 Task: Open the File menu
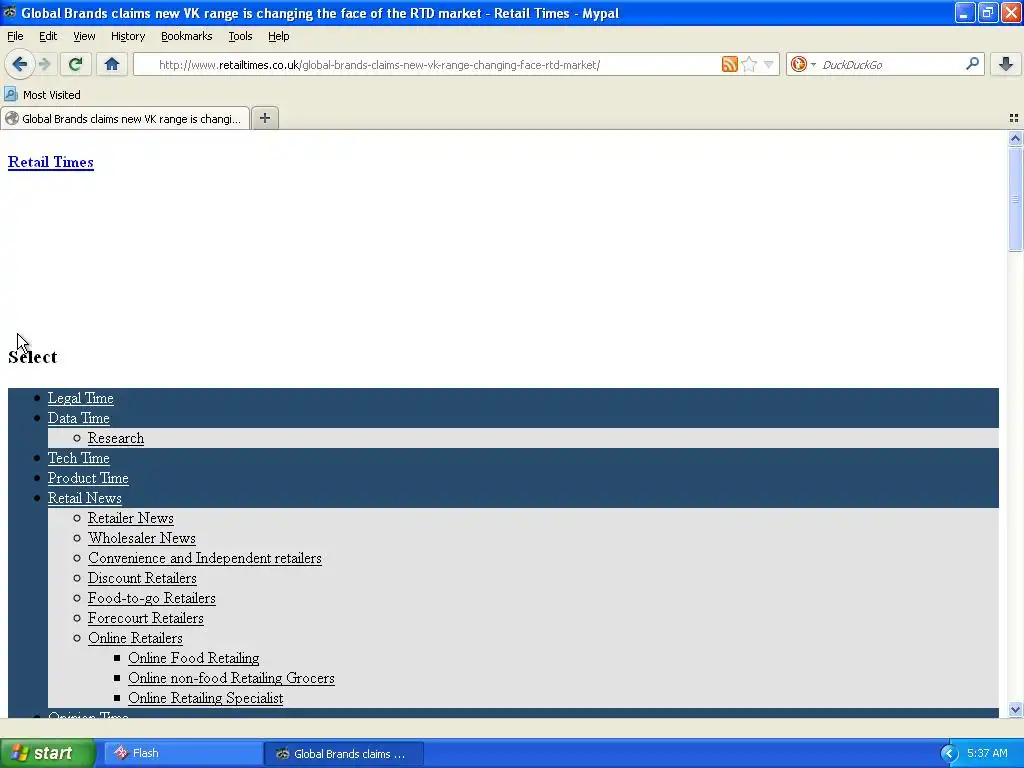tap(15, 36)
